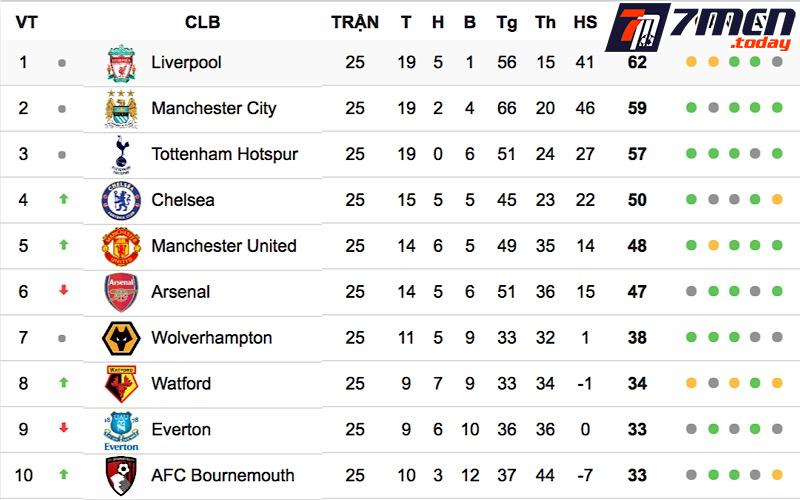The width and height of the screenshot is (800, 500).
Task: Click Manchester City's 59 points value
Action: 637,108
